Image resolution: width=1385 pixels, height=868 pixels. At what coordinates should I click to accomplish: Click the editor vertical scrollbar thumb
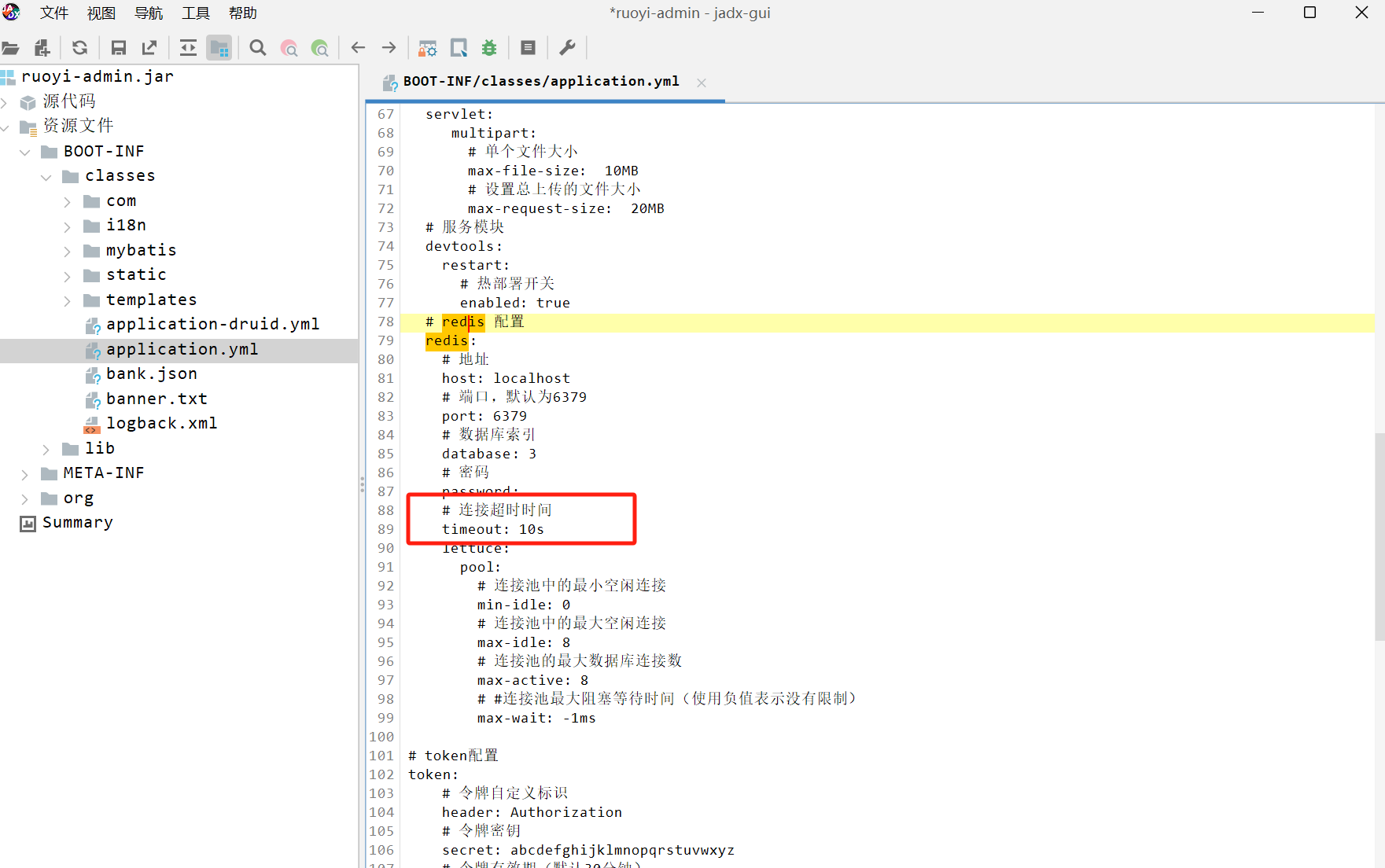(1379, 535)
